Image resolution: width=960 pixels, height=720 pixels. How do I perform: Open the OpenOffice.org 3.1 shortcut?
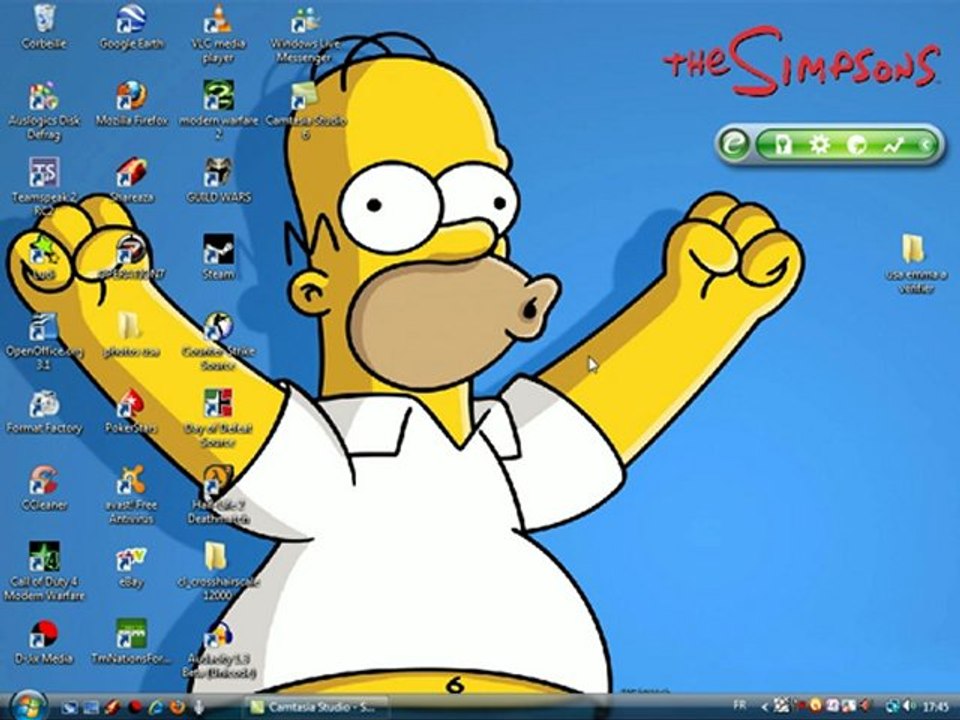[x=43, y=342]
